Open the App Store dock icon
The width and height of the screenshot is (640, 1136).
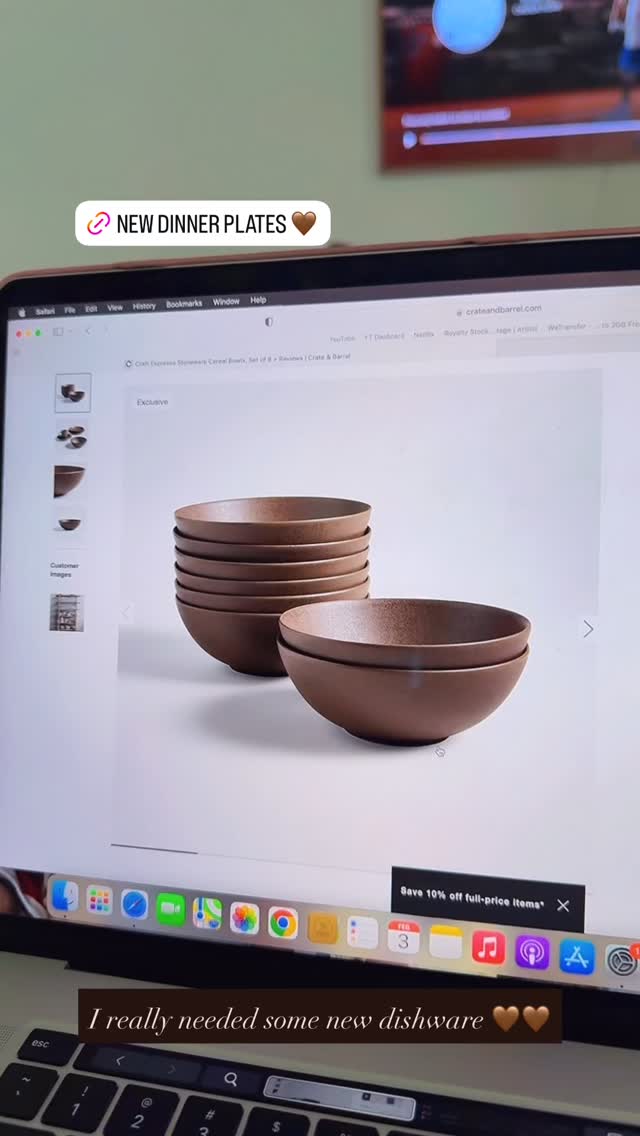point(577,956)
